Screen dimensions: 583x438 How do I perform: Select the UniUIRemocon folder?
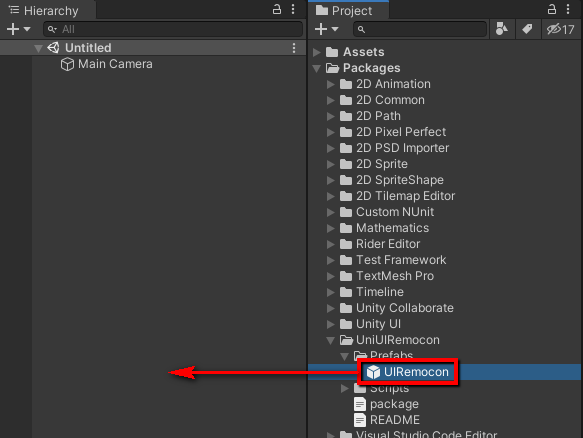click(x=398, y=340)
